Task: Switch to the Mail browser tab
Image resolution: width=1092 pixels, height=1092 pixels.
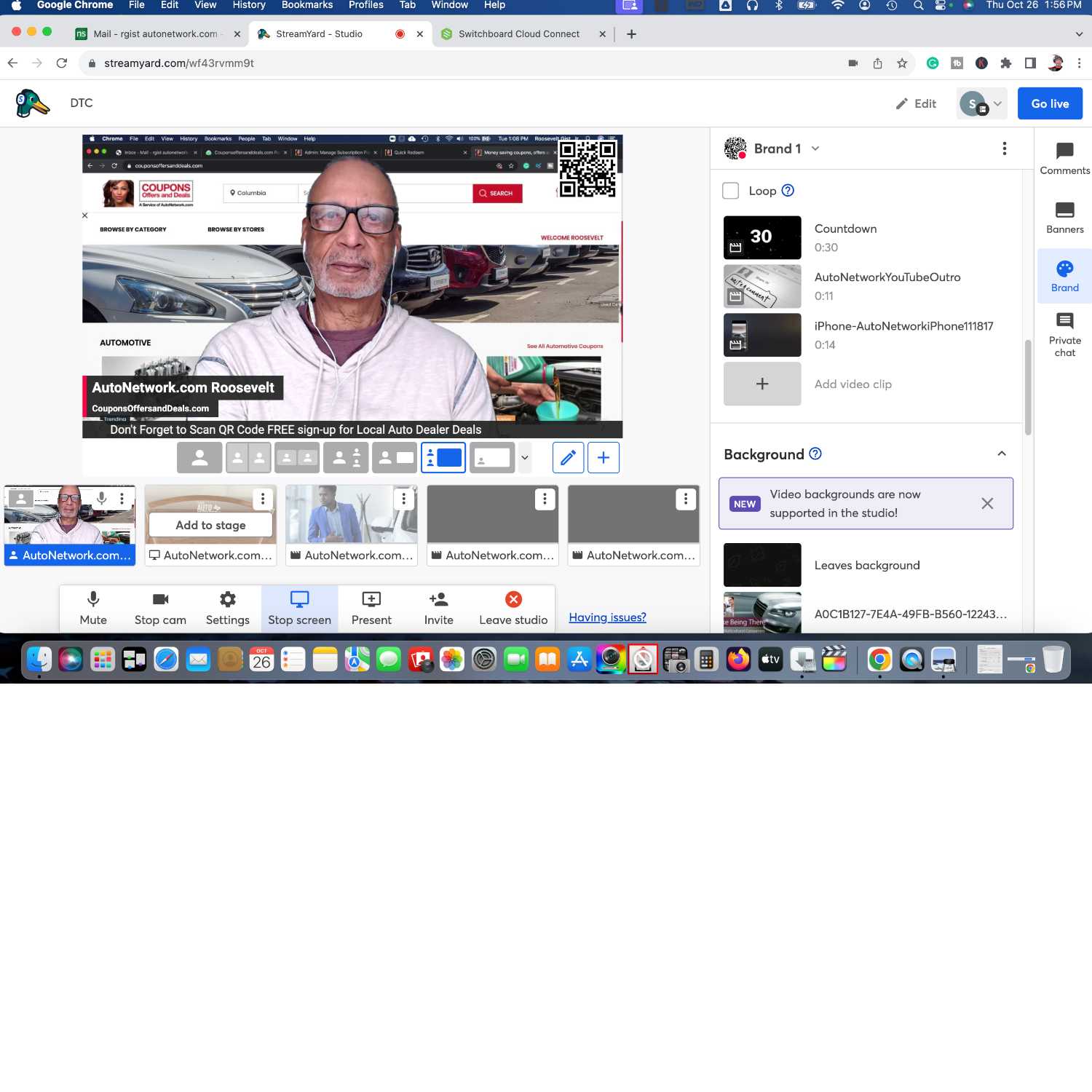Action: pos(158,34)
